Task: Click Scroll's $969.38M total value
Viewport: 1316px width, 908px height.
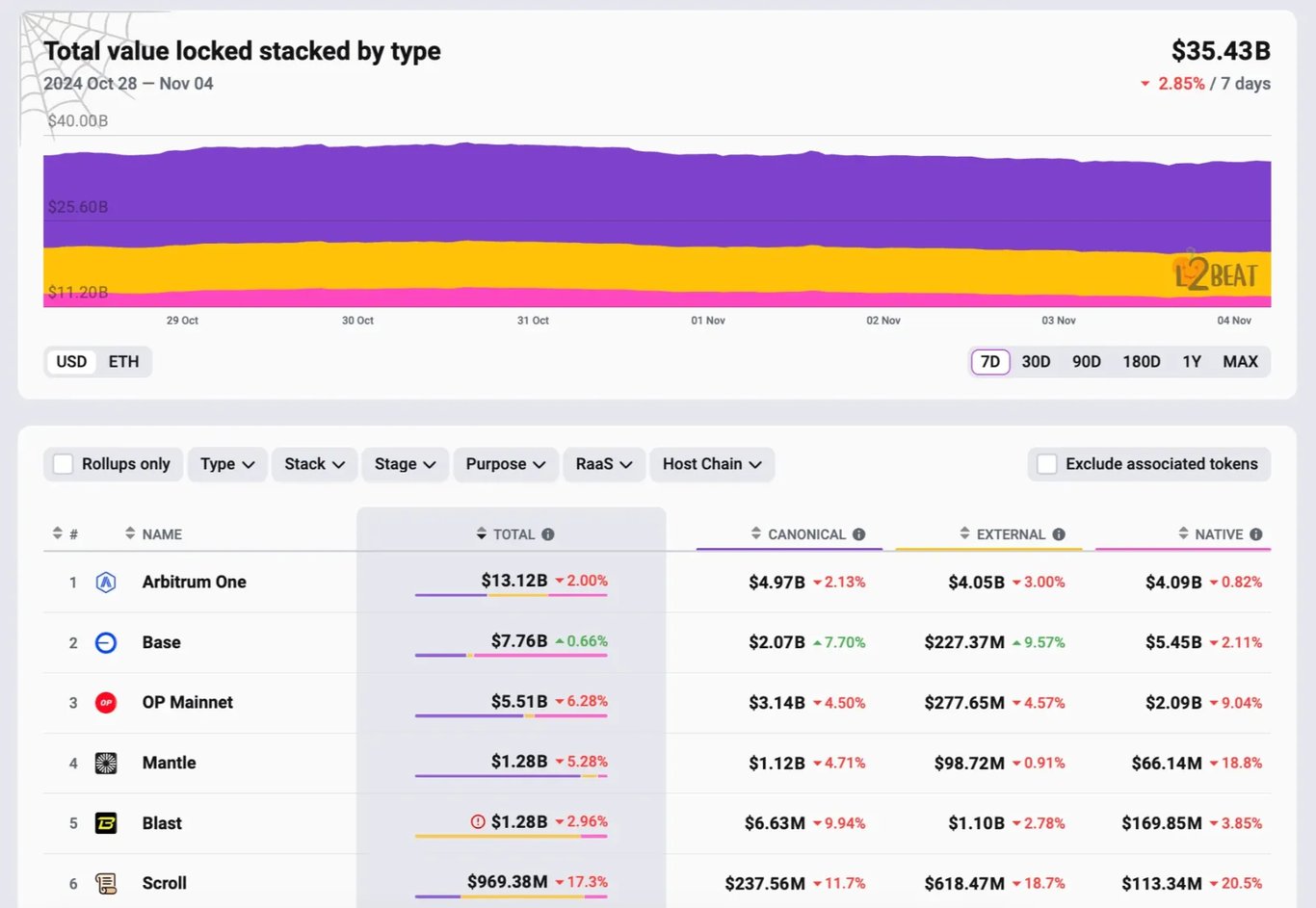Action: pos(508,882)
